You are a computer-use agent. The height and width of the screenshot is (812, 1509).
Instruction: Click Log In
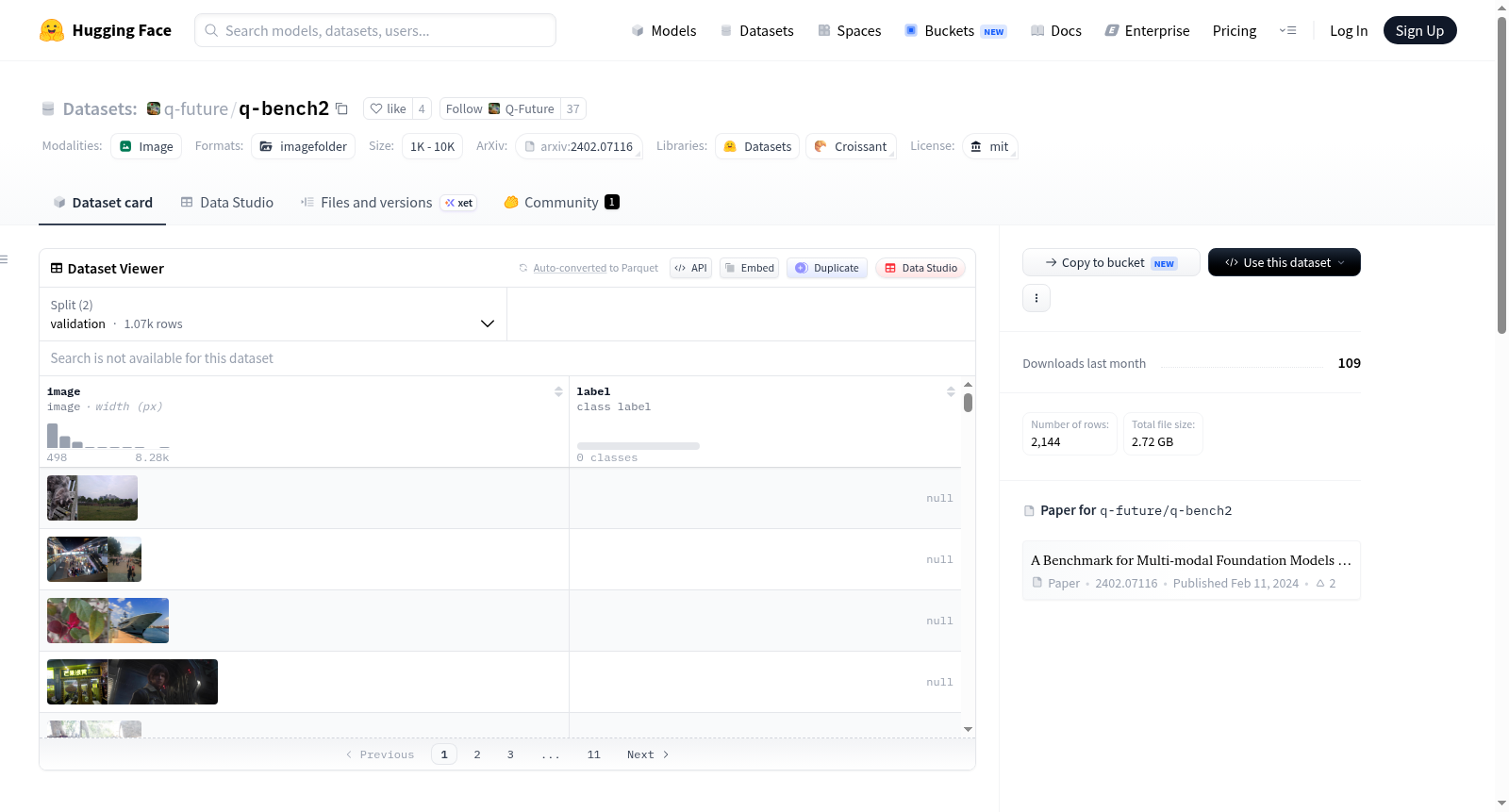click(x=1349, y=31)
